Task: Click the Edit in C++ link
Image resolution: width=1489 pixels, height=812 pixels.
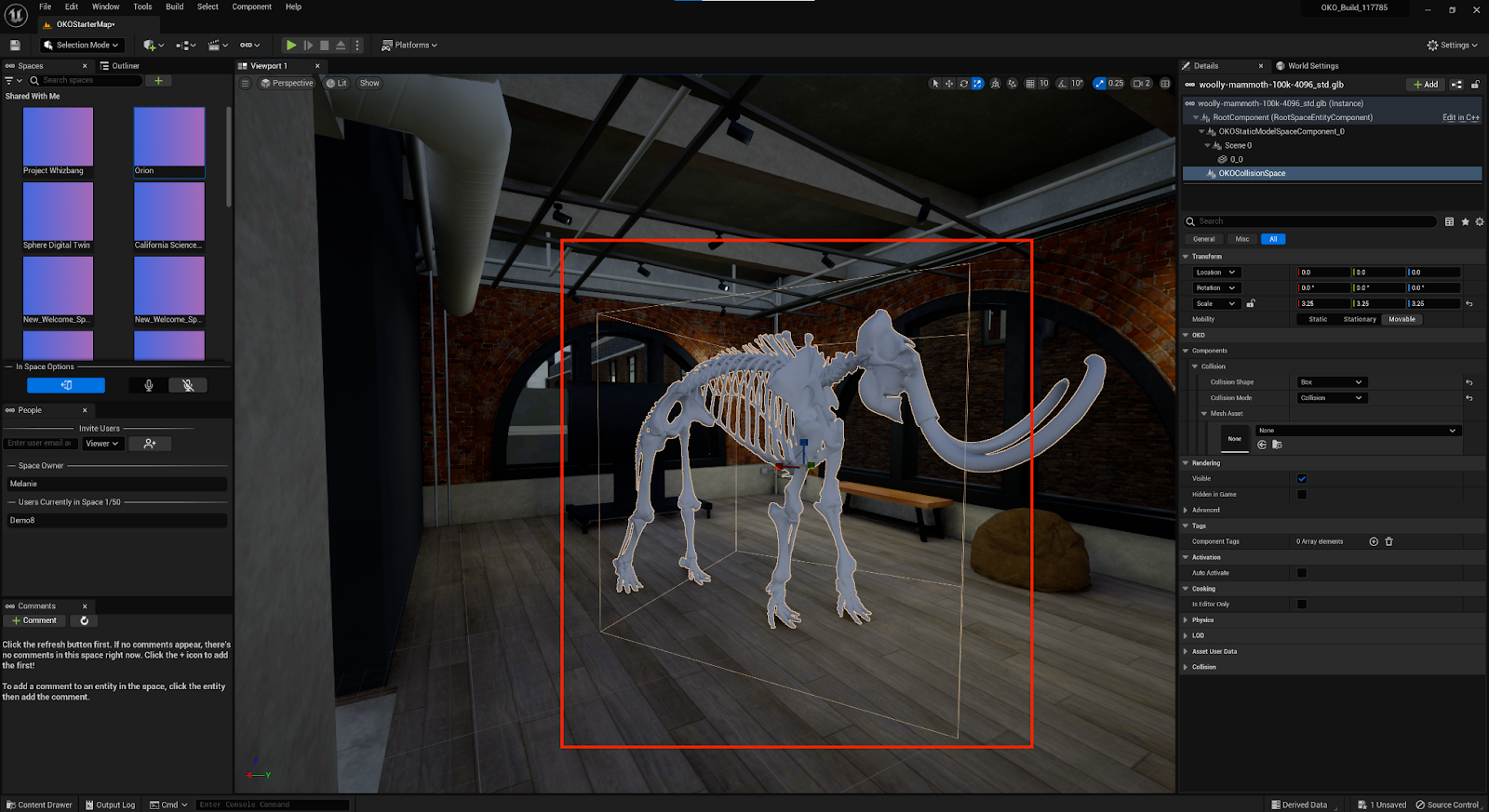Action: 1460,118
